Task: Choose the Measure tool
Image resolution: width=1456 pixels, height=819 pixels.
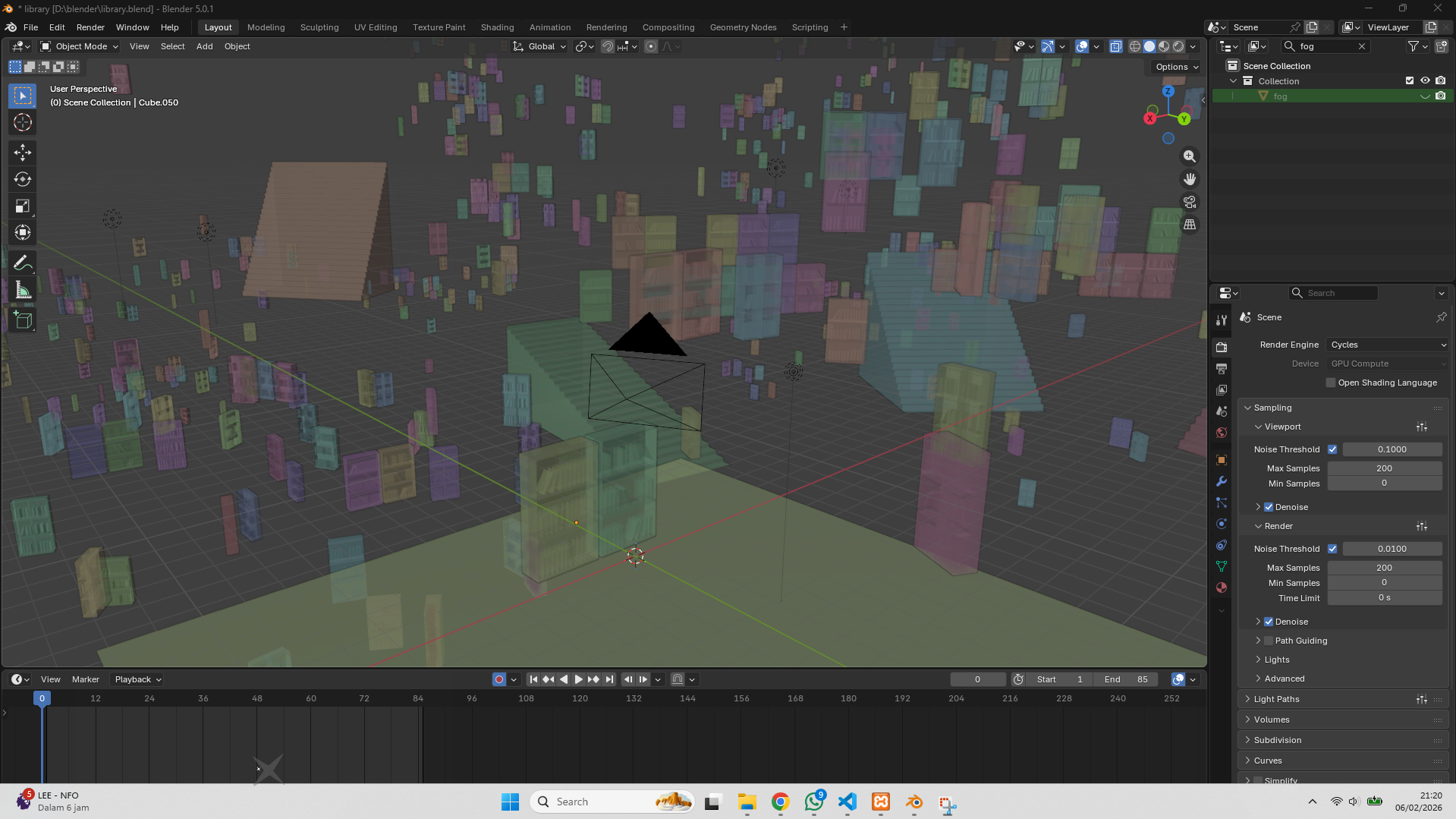Action: [x=22, y=291]
